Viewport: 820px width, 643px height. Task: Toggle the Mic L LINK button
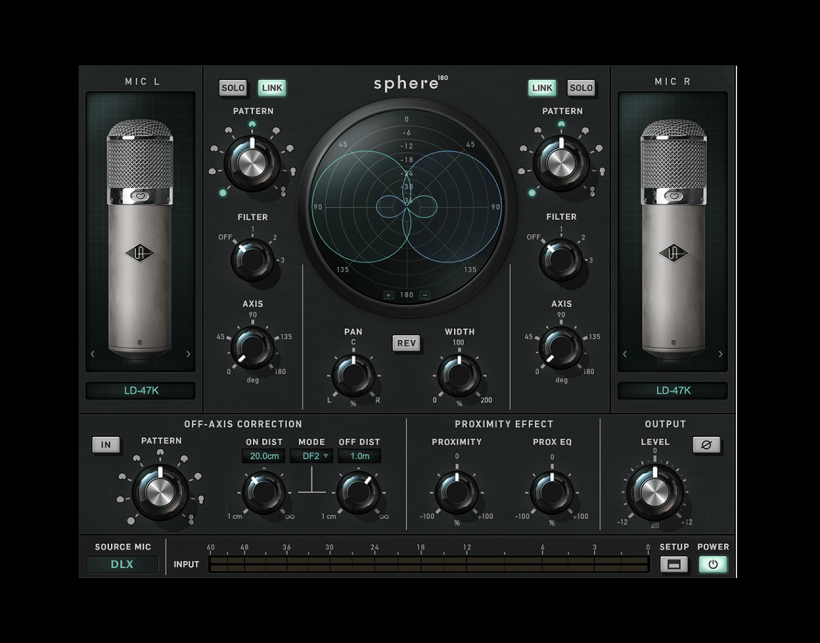pyautogui.click(x=272, y=88)
